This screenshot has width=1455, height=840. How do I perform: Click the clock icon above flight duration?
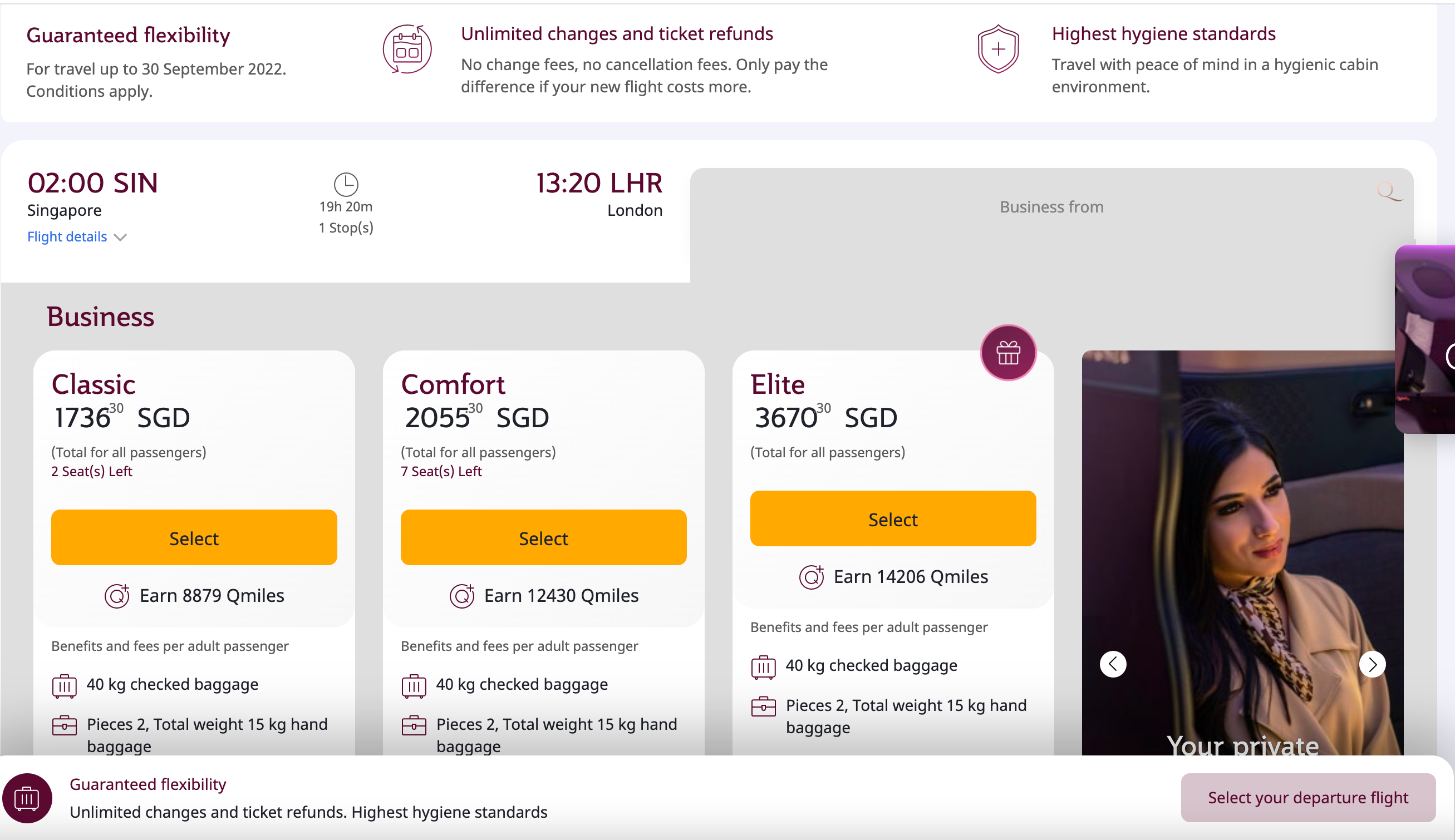[345, 185]
